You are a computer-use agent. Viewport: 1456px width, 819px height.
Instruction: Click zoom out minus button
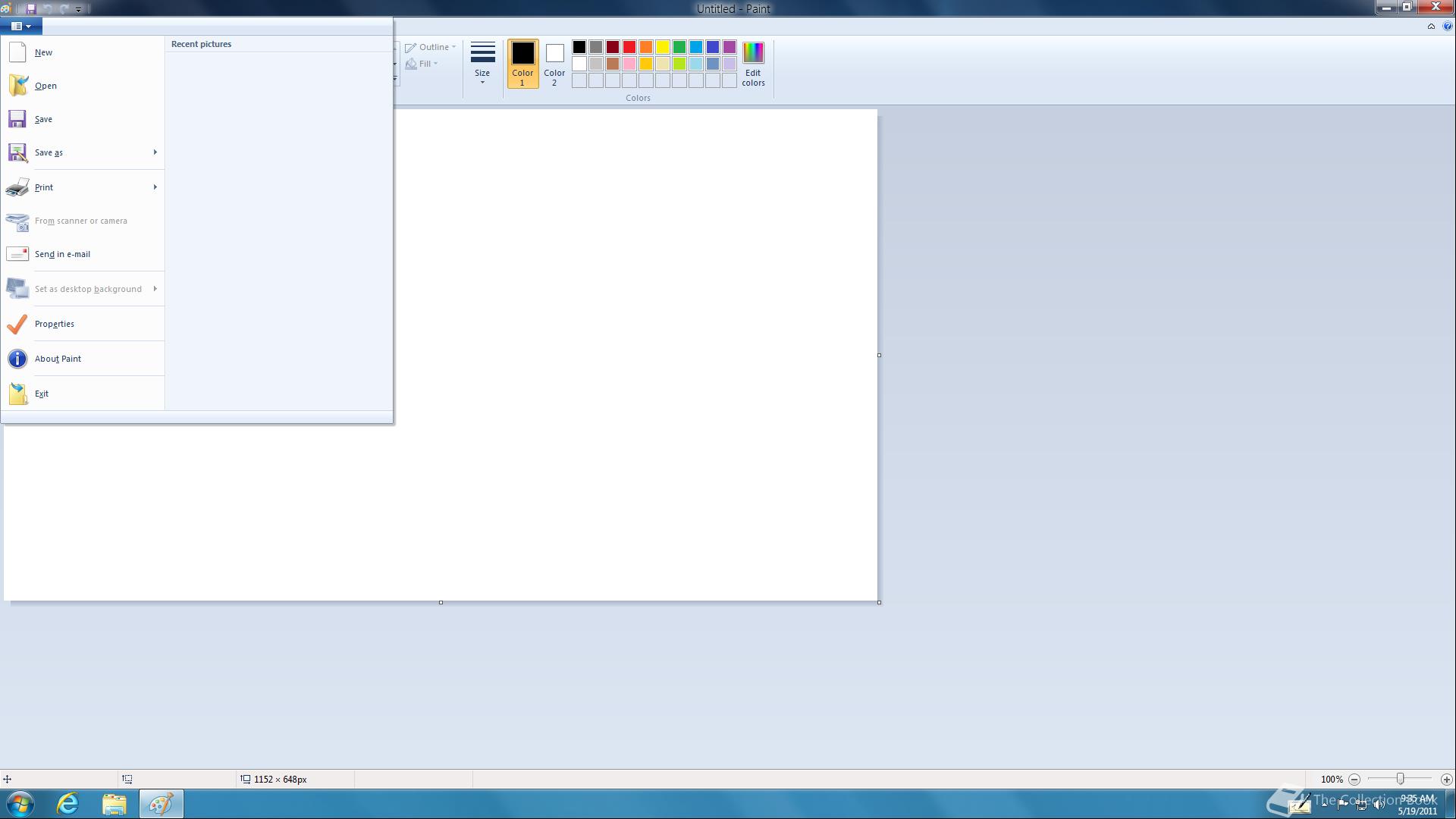(1354, 779)
